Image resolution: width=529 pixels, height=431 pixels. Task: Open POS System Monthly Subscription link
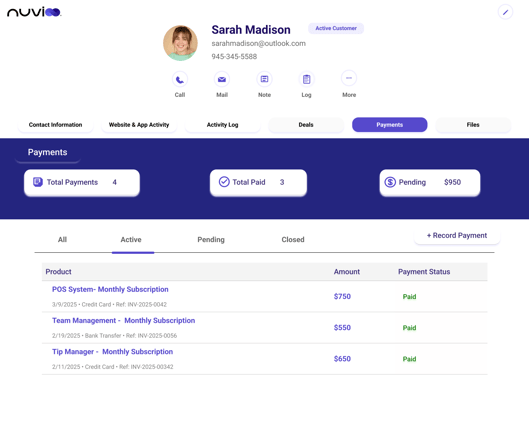point(110,289)
